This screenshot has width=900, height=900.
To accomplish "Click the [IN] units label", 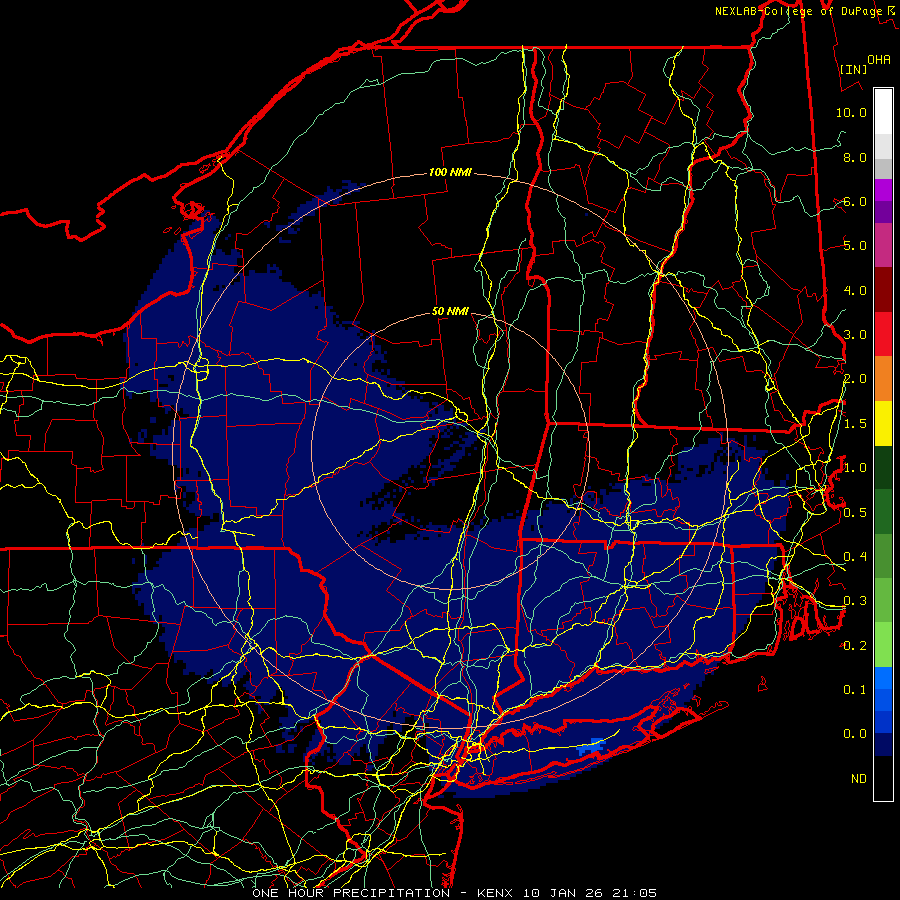I will click(853, 69).
